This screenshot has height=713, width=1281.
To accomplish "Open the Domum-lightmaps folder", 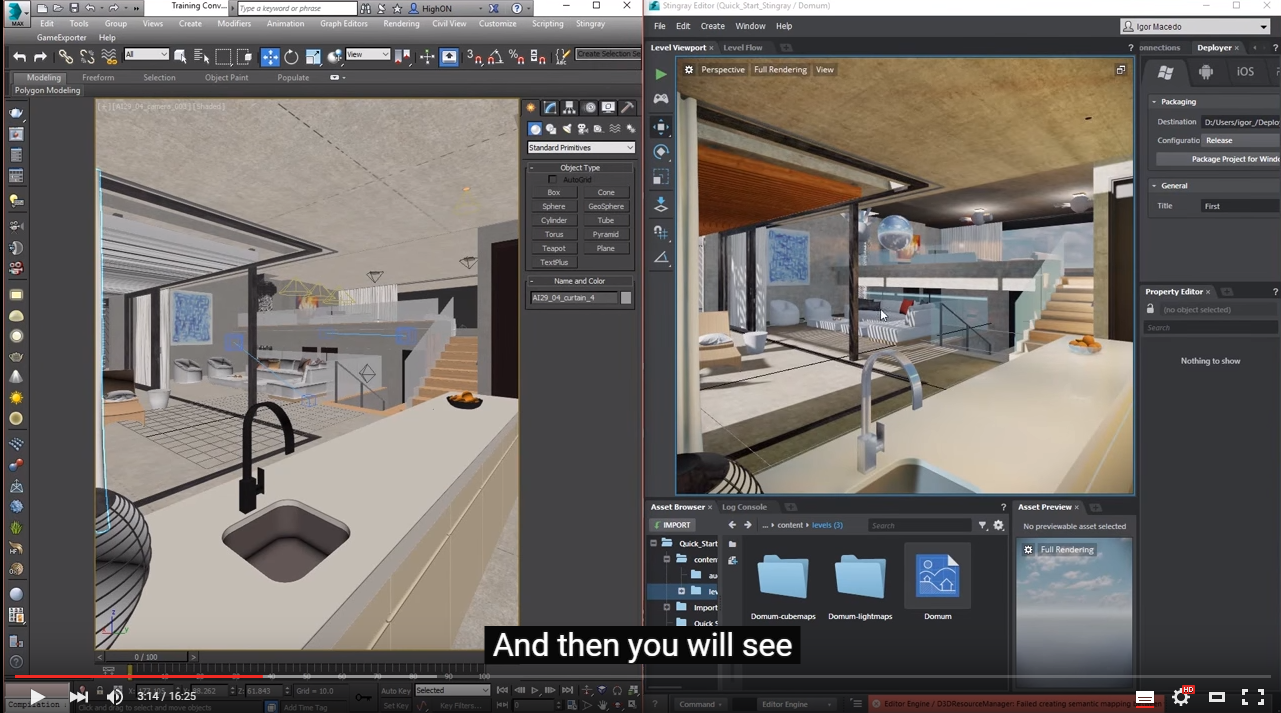I will pos(860,578).
